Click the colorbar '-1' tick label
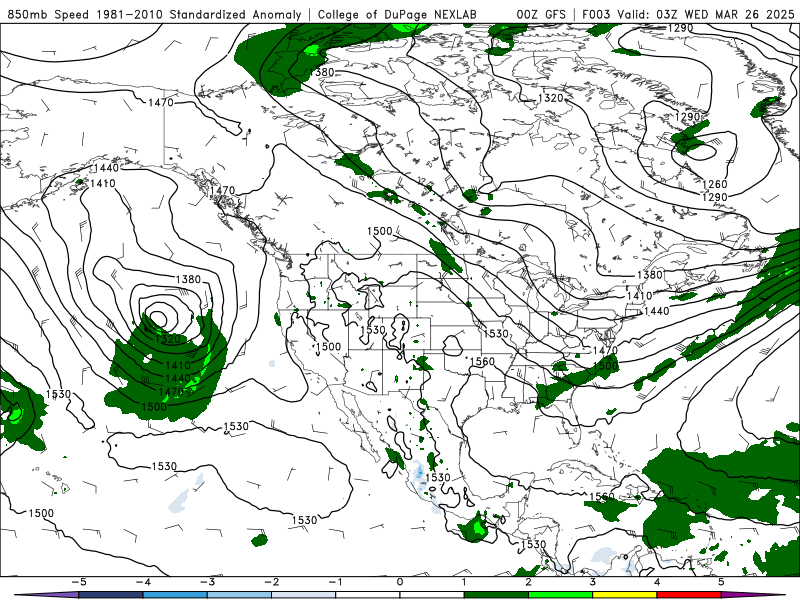Image resolution: width=800 pixels, height=600 pixels. (x=335, y=582)
